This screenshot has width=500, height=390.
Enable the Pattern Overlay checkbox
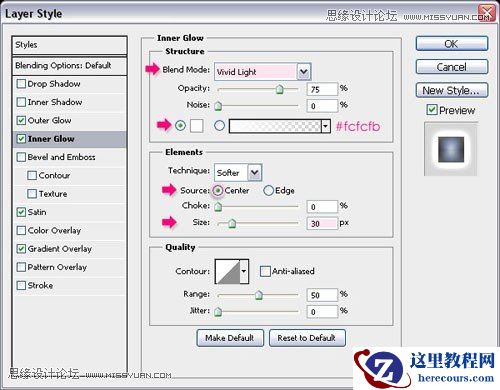coord(21,267)
